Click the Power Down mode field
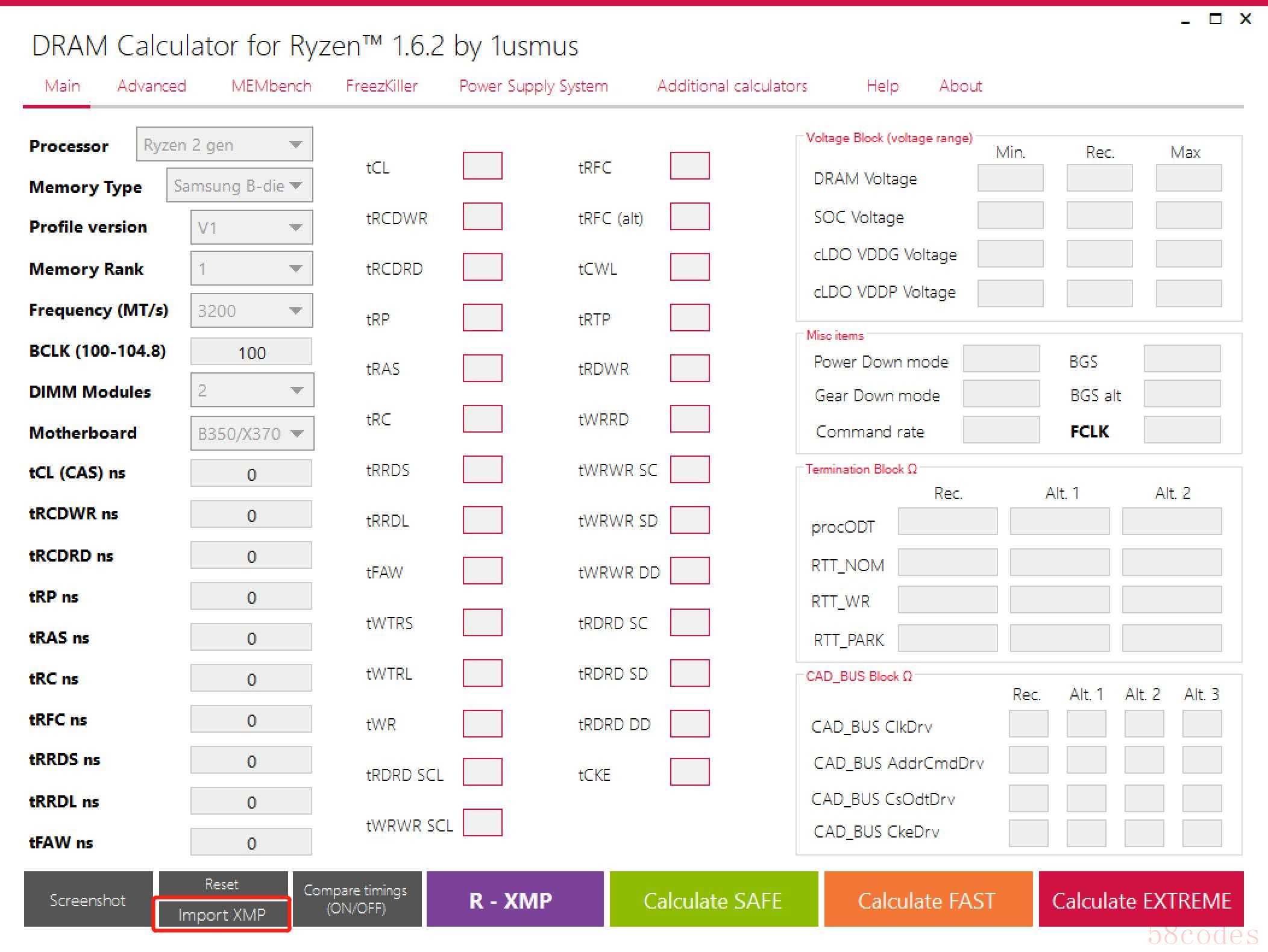 1001,359
